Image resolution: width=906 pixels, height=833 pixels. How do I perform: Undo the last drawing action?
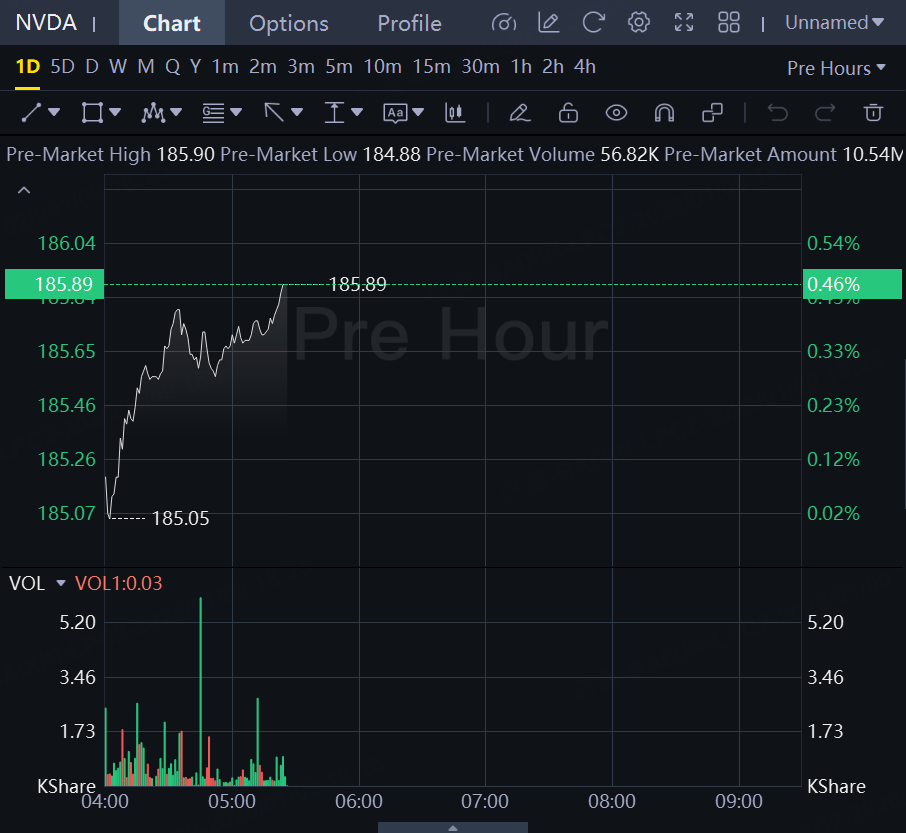777,112
